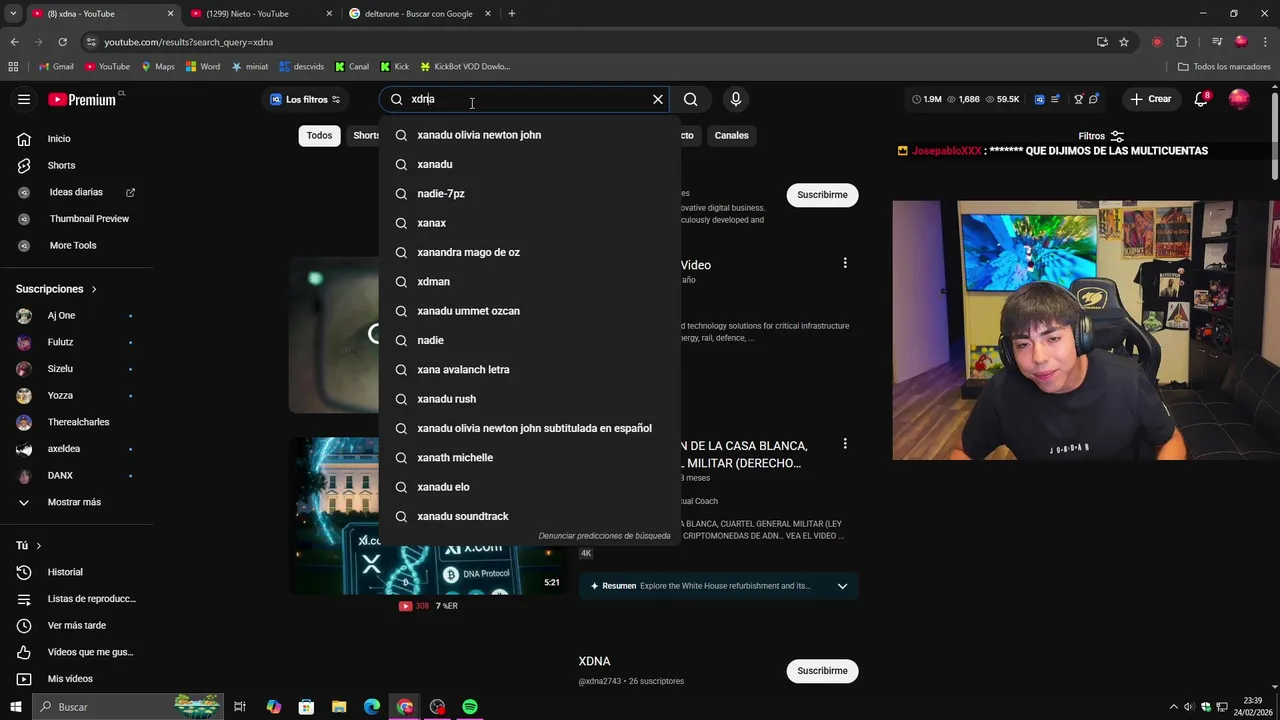1280x720 pixels.
Task: Click the blue IQ icon in extension toolbar
Action: [1039, 99]
